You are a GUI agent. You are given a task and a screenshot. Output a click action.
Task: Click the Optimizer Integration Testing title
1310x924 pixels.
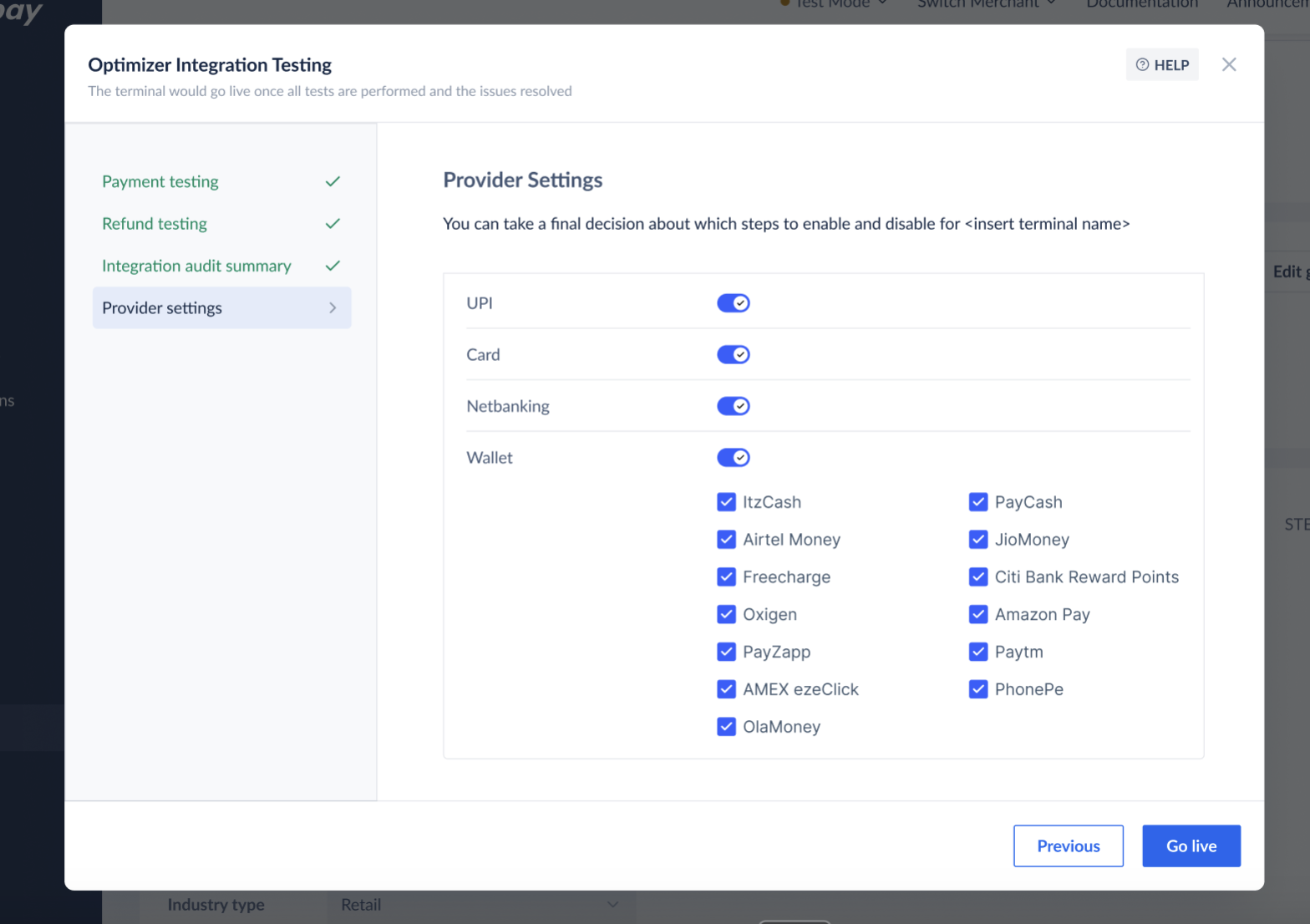click(x=210, y=64)
